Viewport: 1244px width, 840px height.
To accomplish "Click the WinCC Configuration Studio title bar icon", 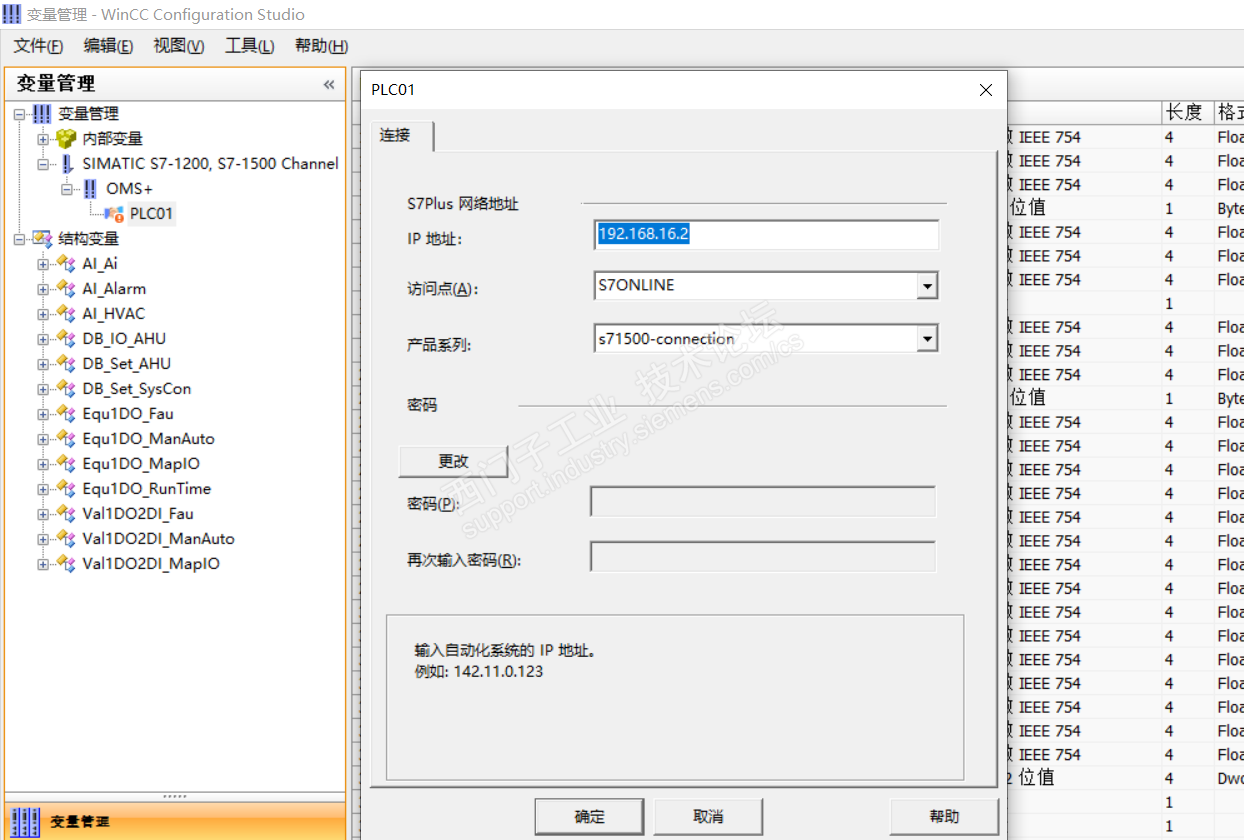I will point(12,14).
